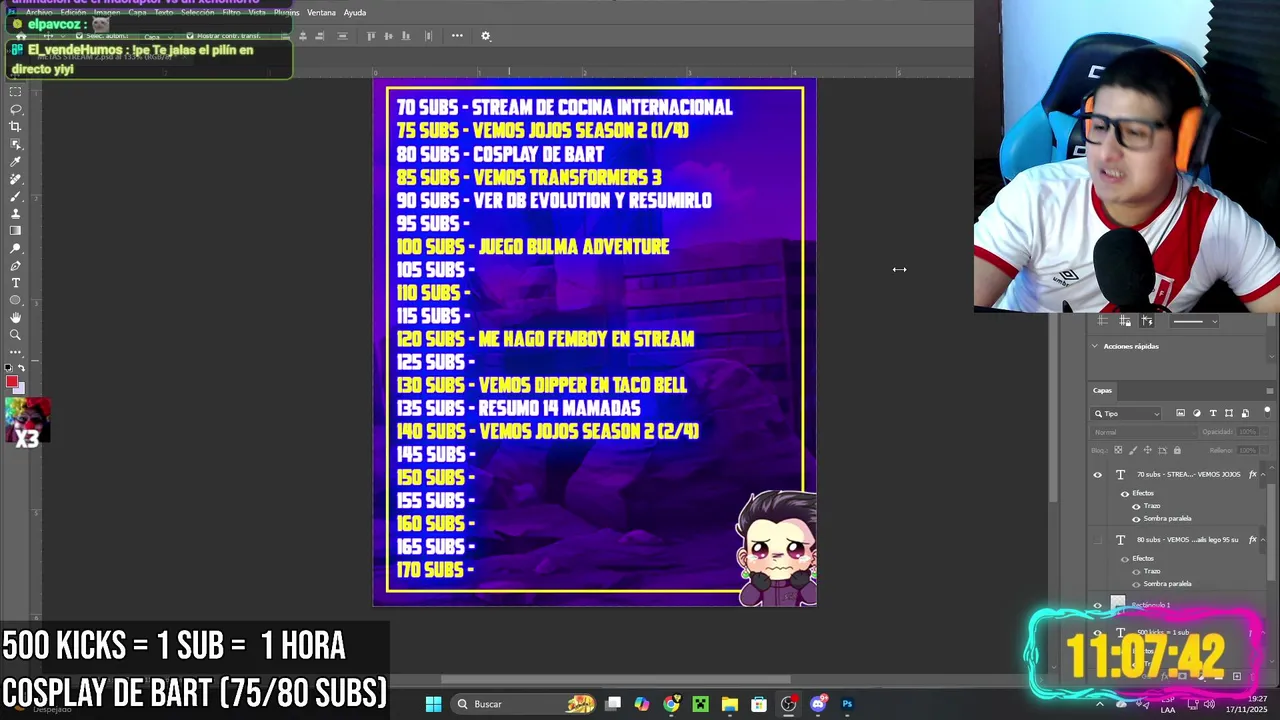Screen dimensions: 1280x720
Task: Filter layers by shape layers icon
Action: click(x=1229, y=413)
